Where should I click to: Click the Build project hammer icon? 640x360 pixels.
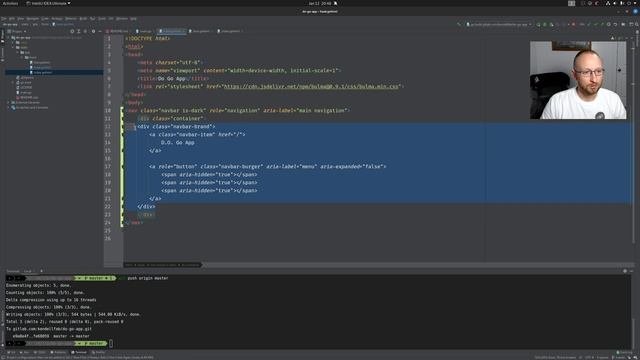[460, 24]
